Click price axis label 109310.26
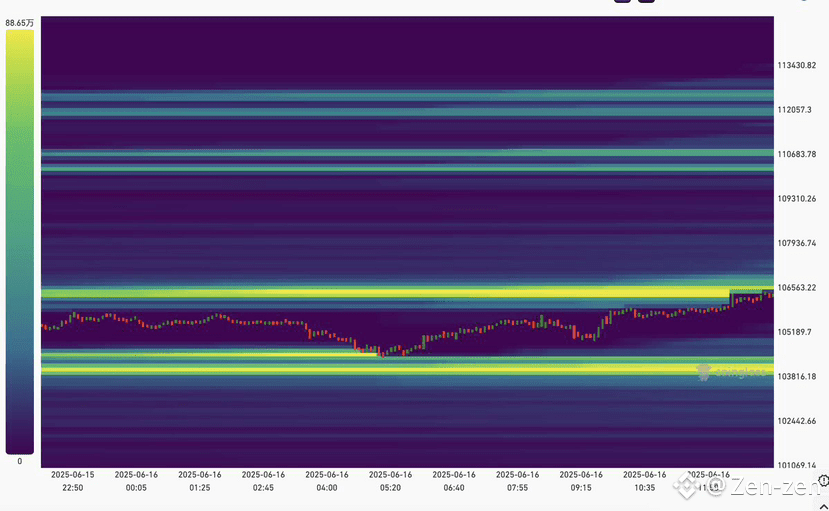829x511 pixels. (796, 199)
